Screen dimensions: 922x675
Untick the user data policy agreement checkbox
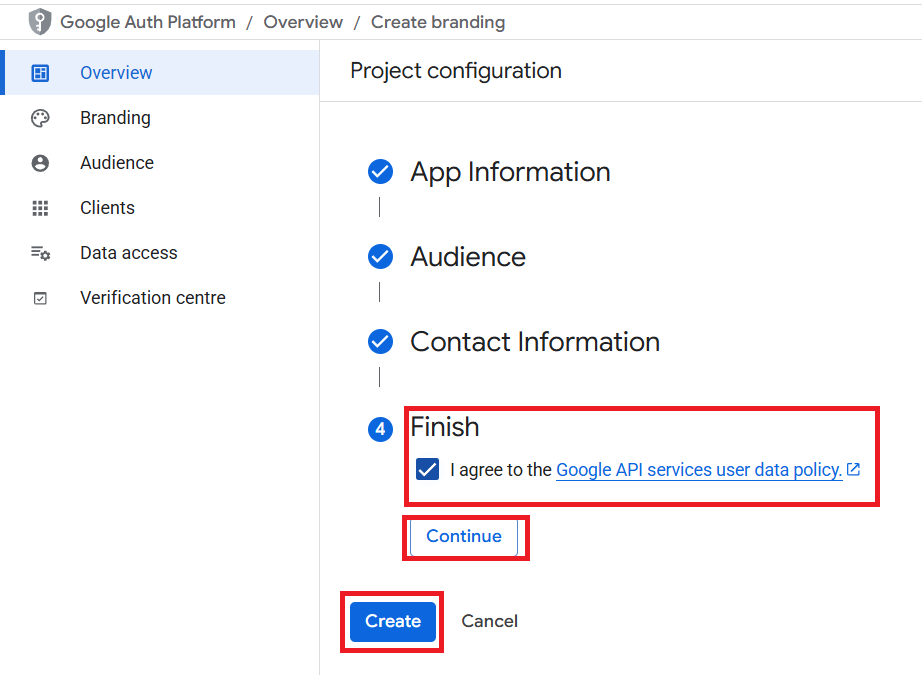(x=427, y=469)
